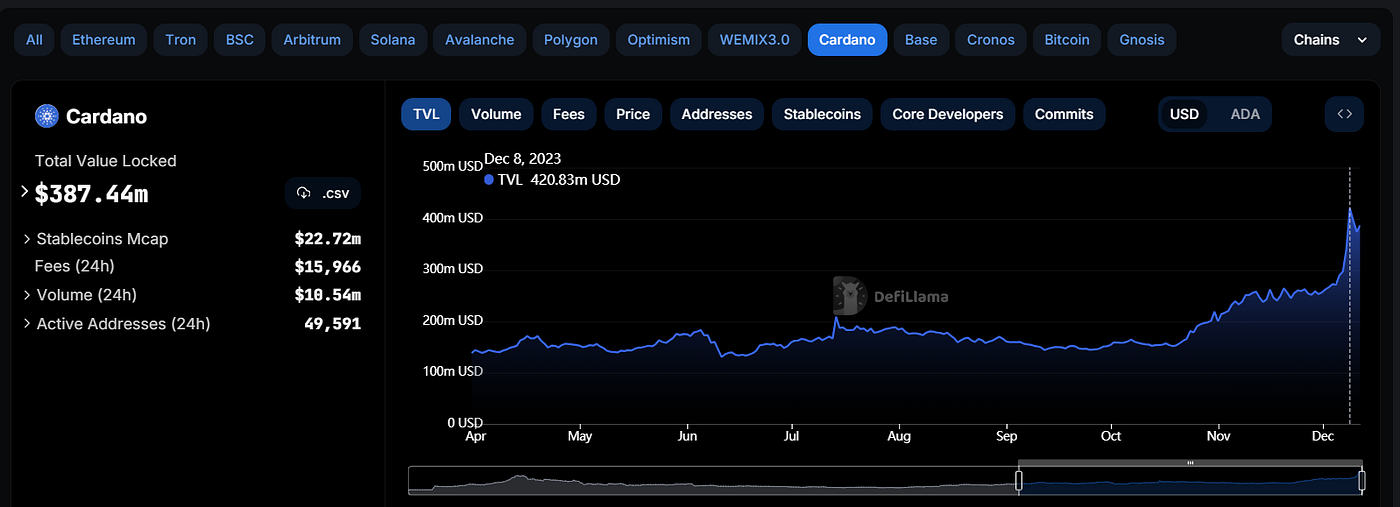Select the Tron chain filter

(x=180, y=40)
